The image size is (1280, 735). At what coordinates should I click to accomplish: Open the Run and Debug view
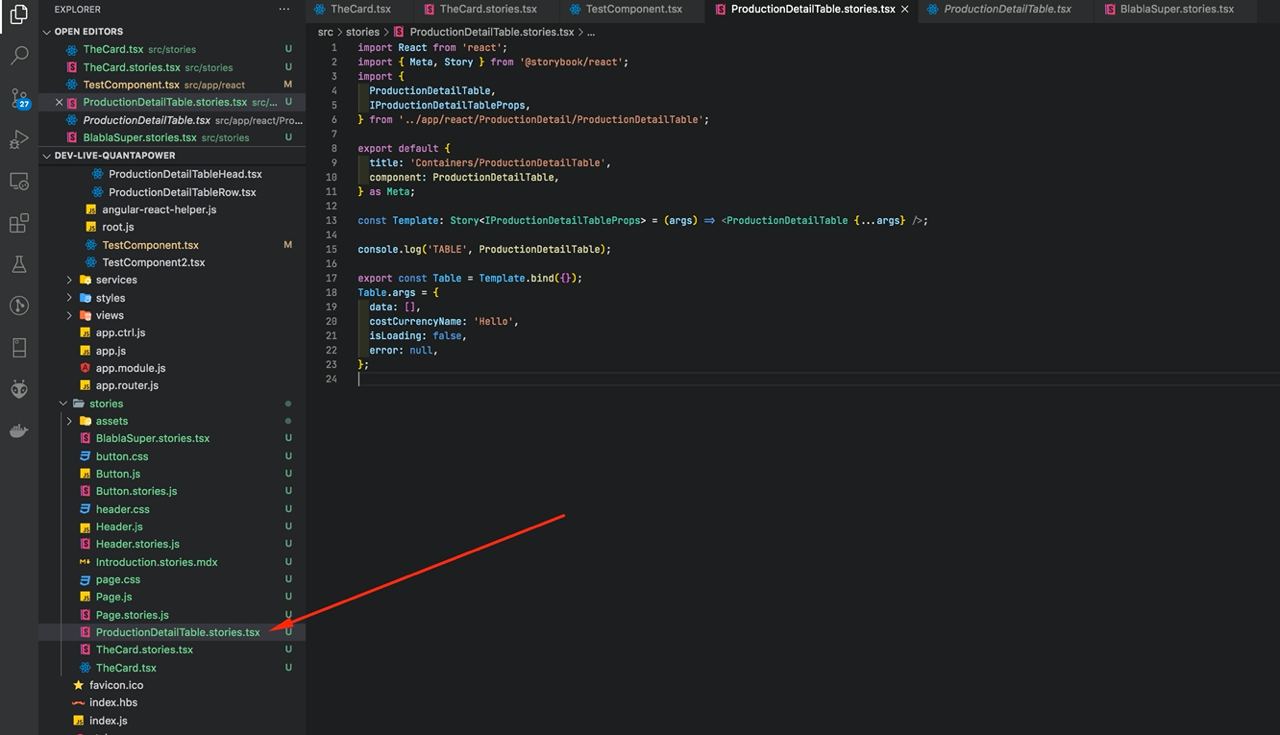click(19, 139)
